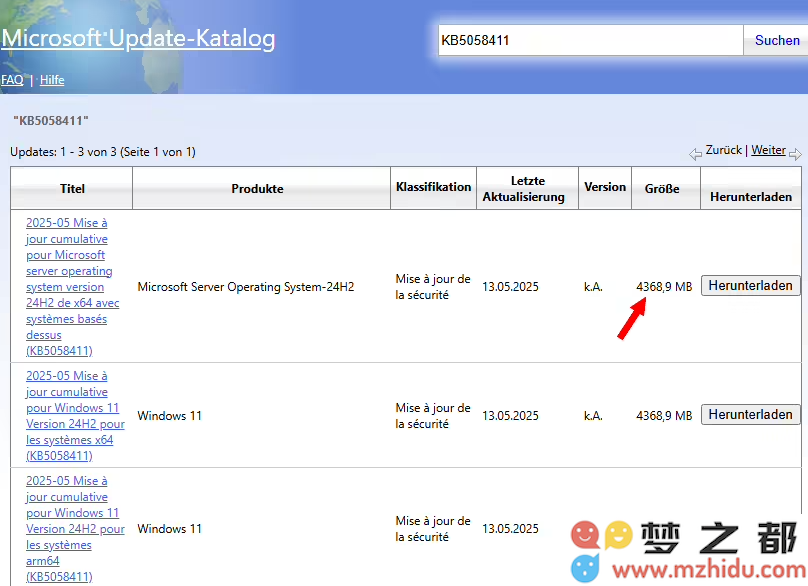The height and width of the screenshot is (586, 808).
Task: Sort by the Klassifikation column header
Action: point(433,187)
